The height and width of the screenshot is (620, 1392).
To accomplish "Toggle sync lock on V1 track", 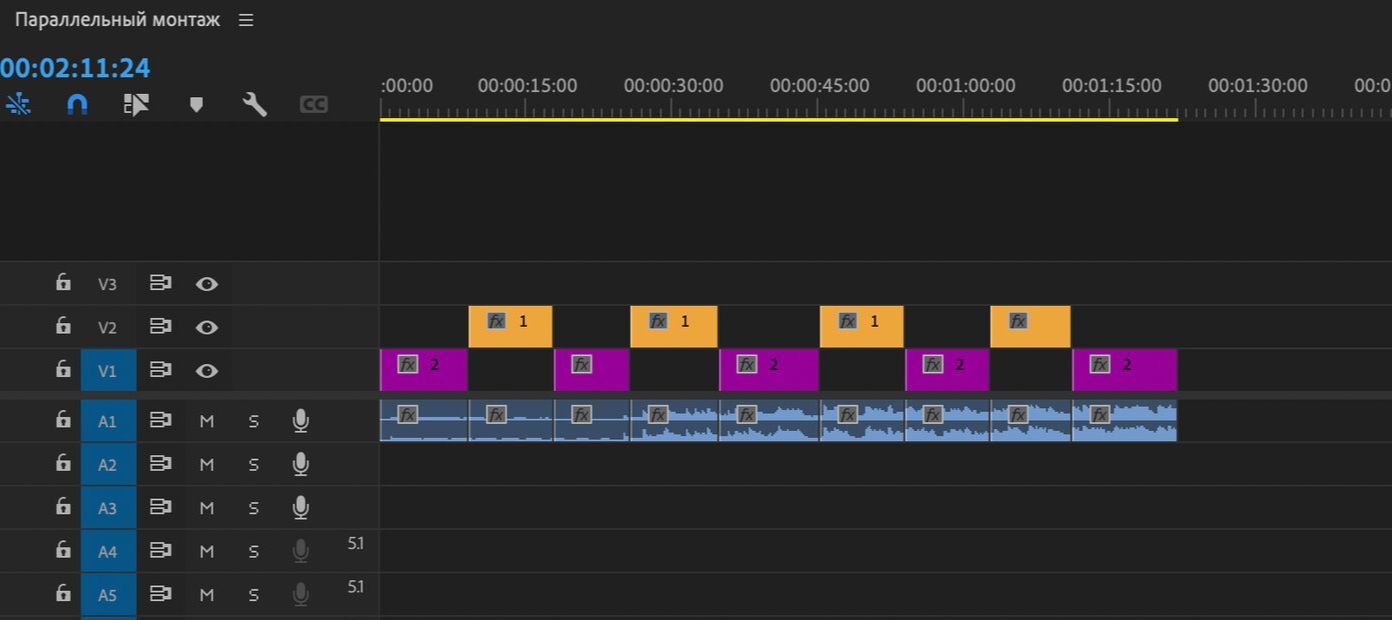I will (x=160, y=370).
